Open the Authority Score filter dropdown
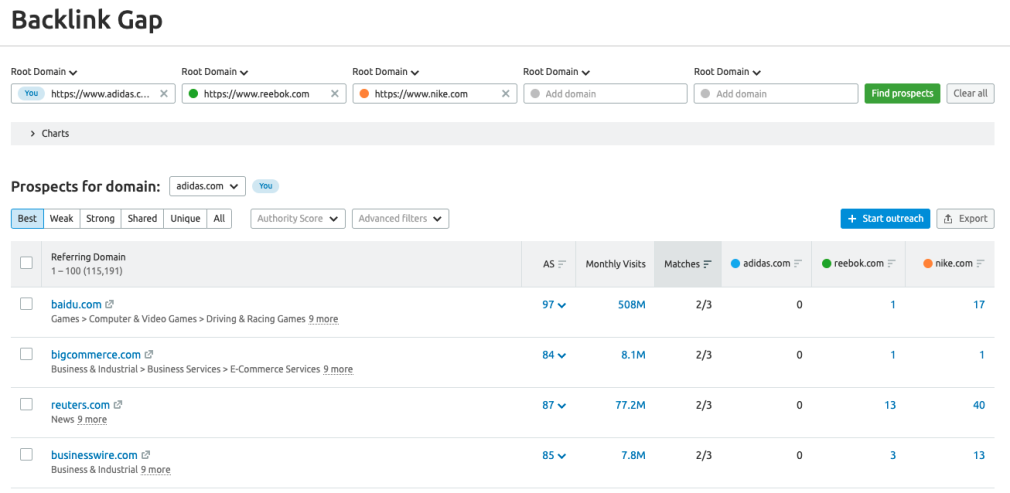Image resolution: width=1010 pixels, height=493 pixels. 298,218
